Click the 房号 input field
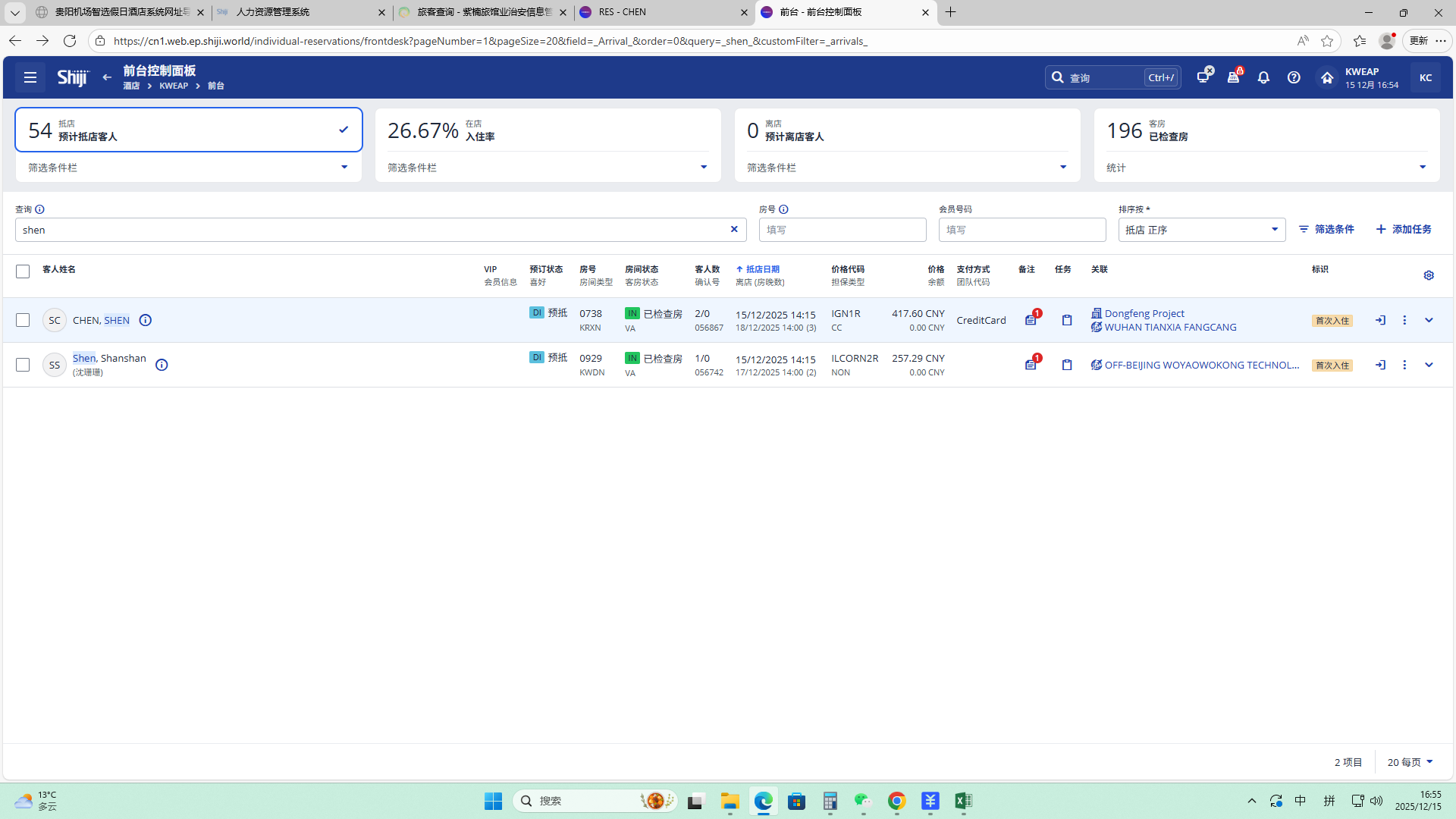 [842, 230]
